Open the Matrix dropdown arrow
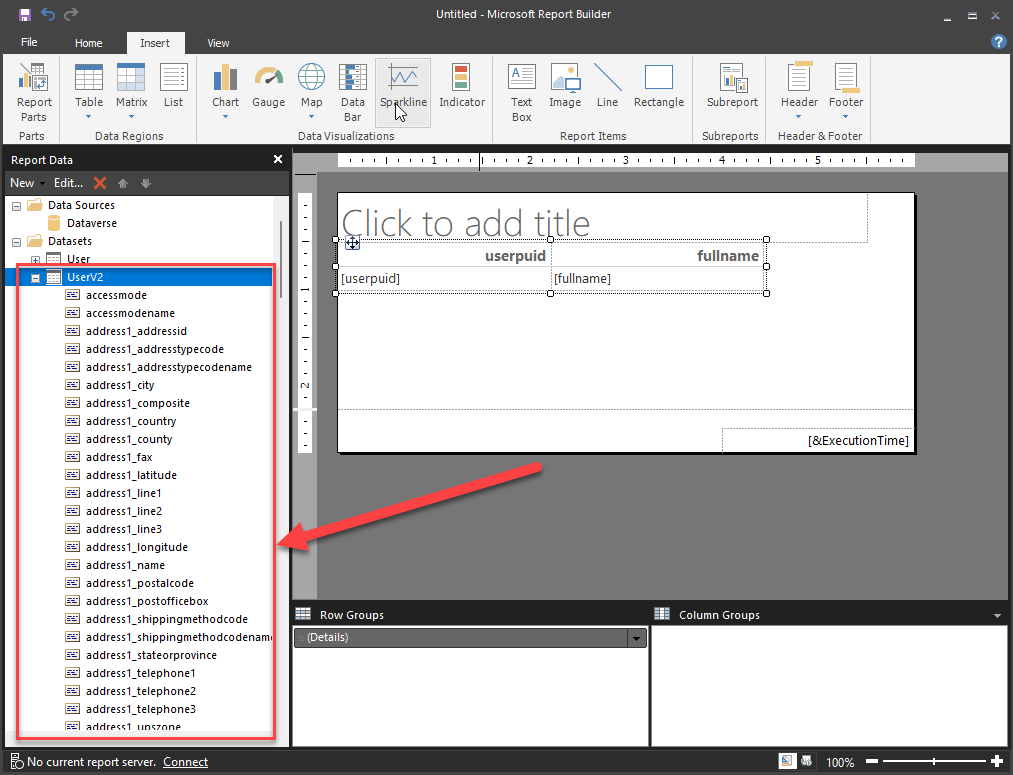Image resolution: width=1013 pixels, height=775 pixels. pos(131,117)
